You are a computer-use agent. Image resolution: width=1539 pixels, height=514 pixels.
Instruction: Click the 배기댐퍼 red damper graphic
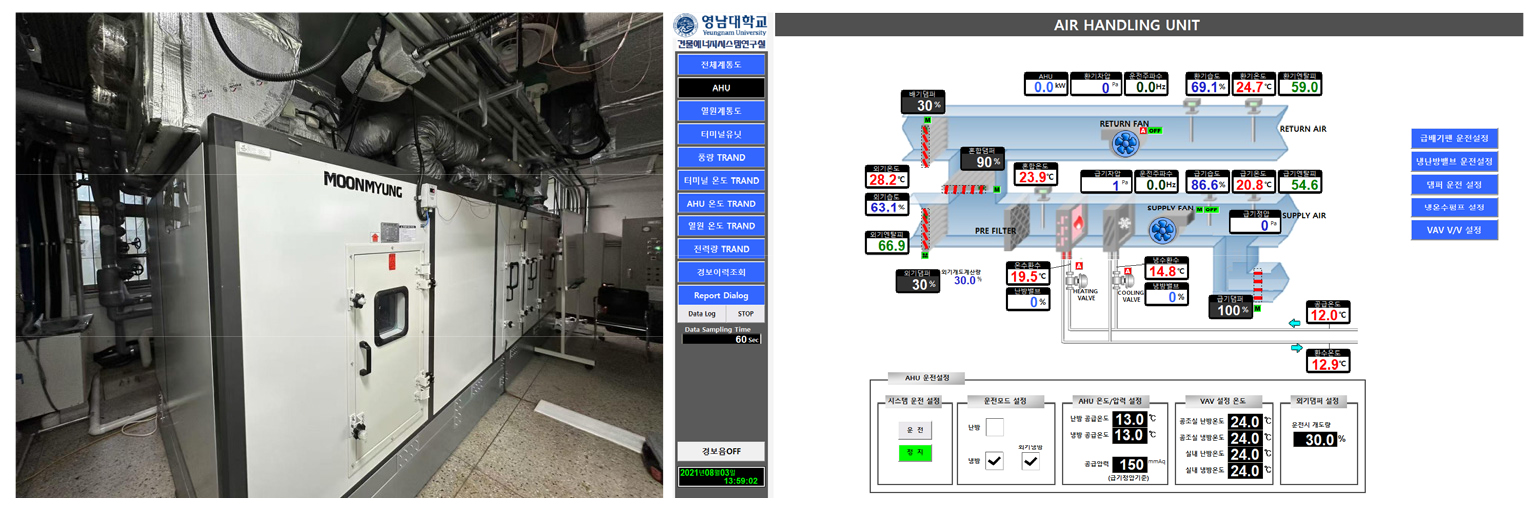[925, 144]
